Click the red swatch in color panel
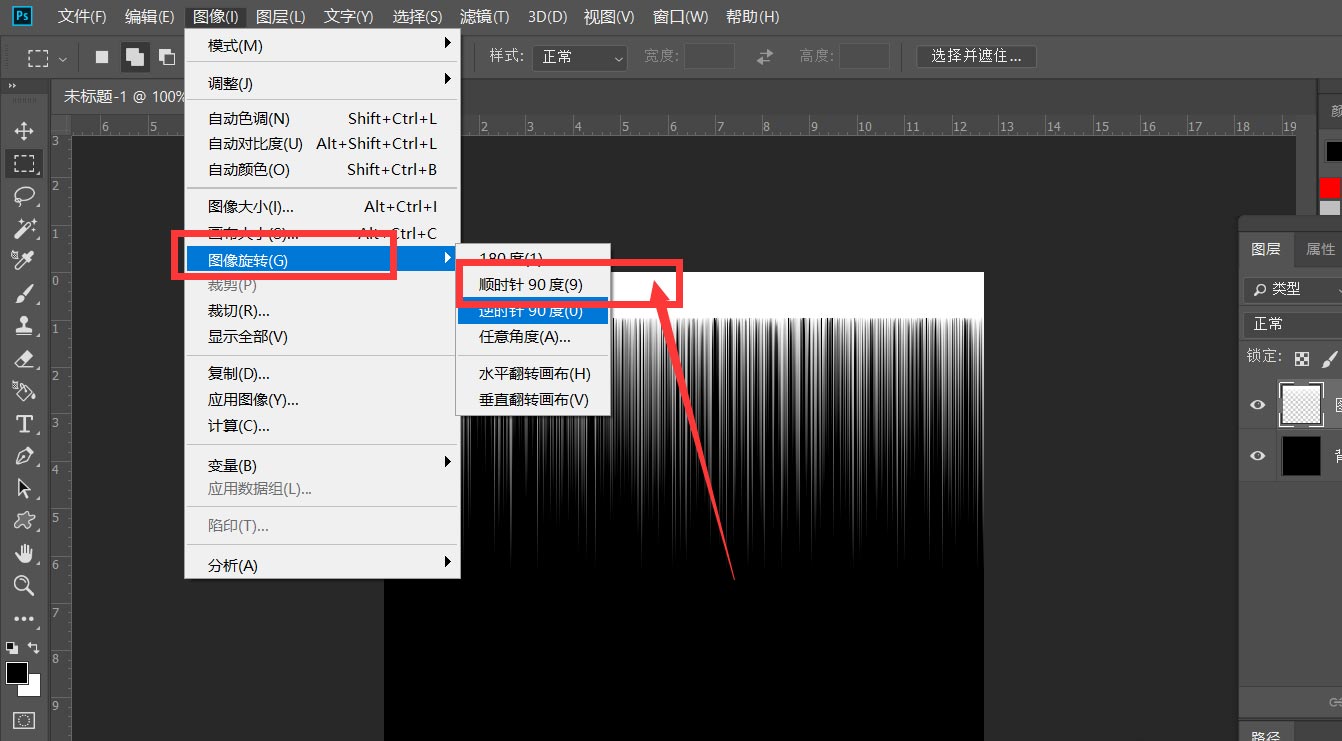The image size is (1342, 741). click(1329, 188)
